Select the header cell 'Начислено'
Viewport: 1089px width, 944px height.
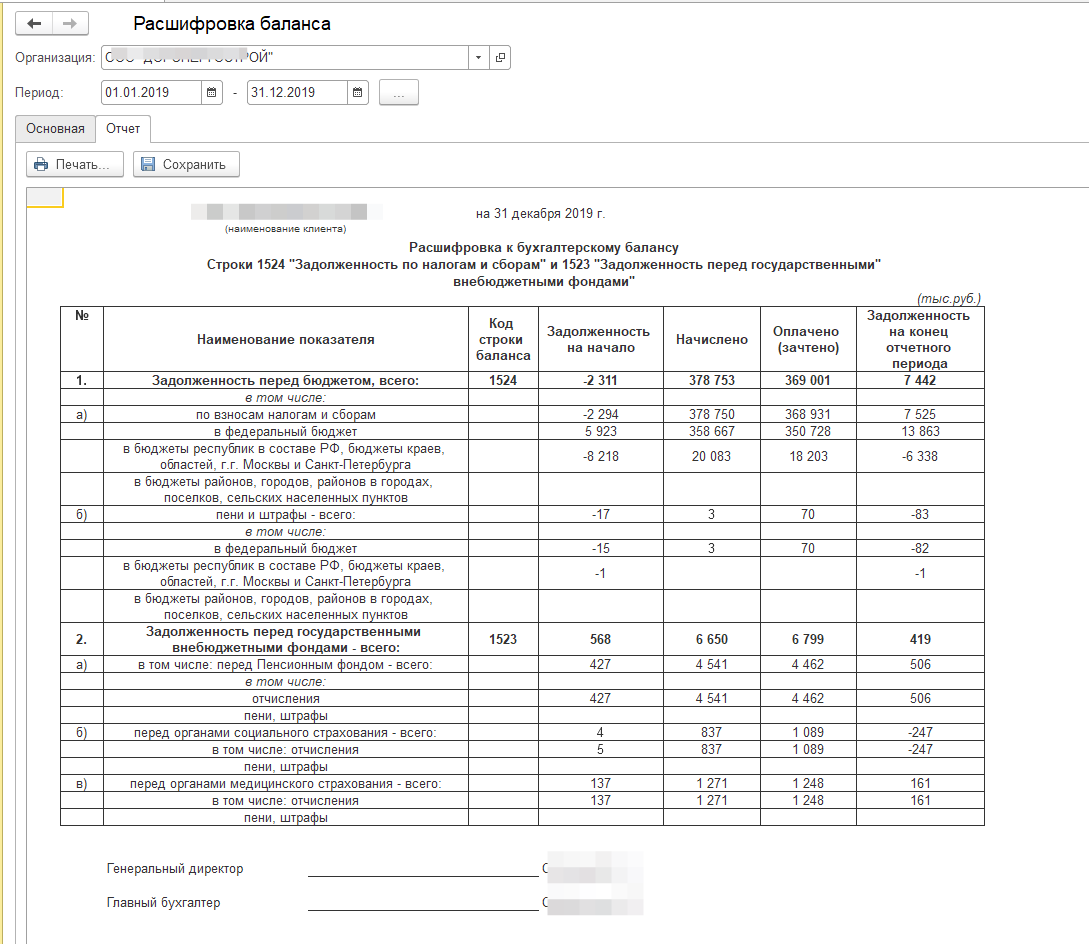tap(712, 339)
